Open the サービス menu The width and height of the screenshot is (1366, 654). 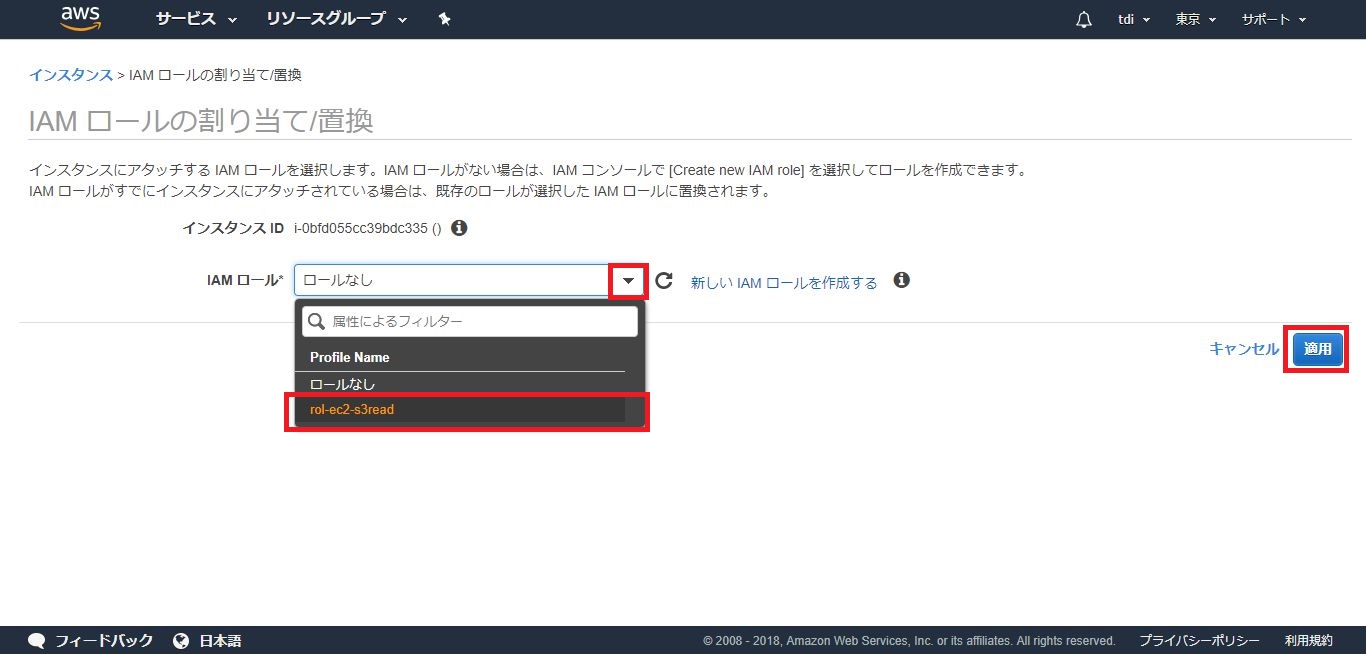pos(196,20)
